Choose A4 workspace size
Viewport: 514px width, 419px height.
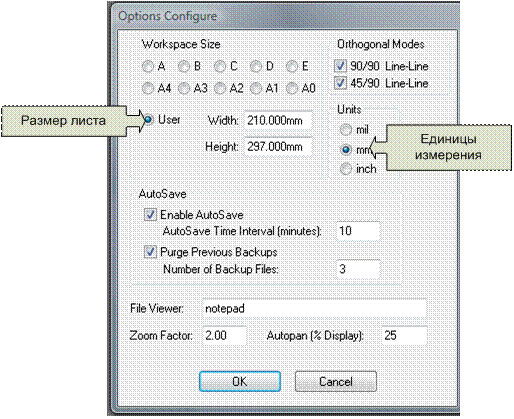click(148, 89)
